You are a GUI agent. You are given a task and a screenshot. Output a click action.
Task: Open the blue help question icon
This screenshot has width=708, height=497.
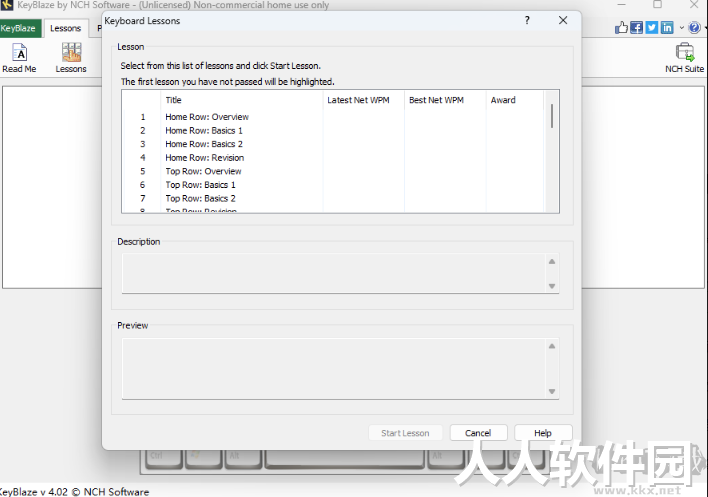point(694,28)
